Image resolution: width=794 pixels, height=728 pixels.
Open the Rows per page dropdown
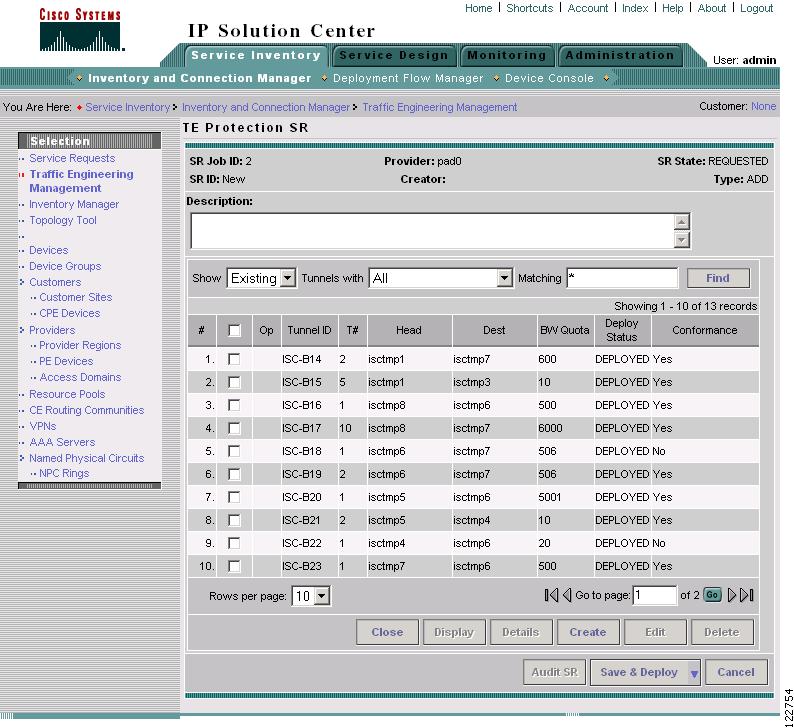coord(311,596)
